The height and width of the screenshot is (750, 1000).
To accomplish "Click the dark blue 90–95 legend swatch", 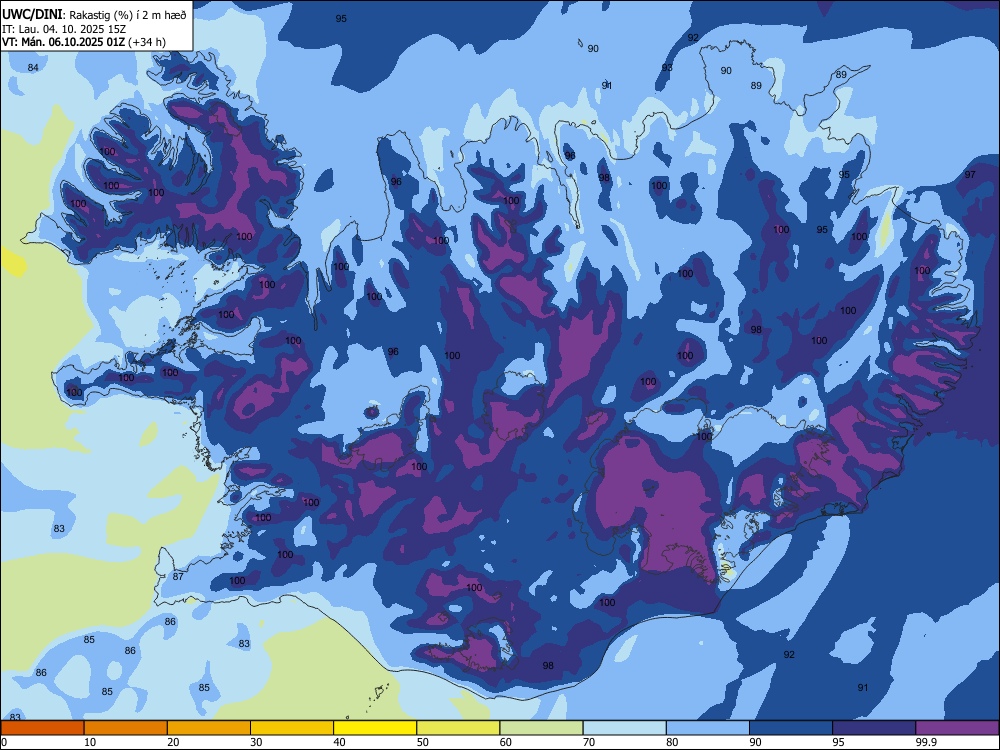I will [x=791, y=728].
